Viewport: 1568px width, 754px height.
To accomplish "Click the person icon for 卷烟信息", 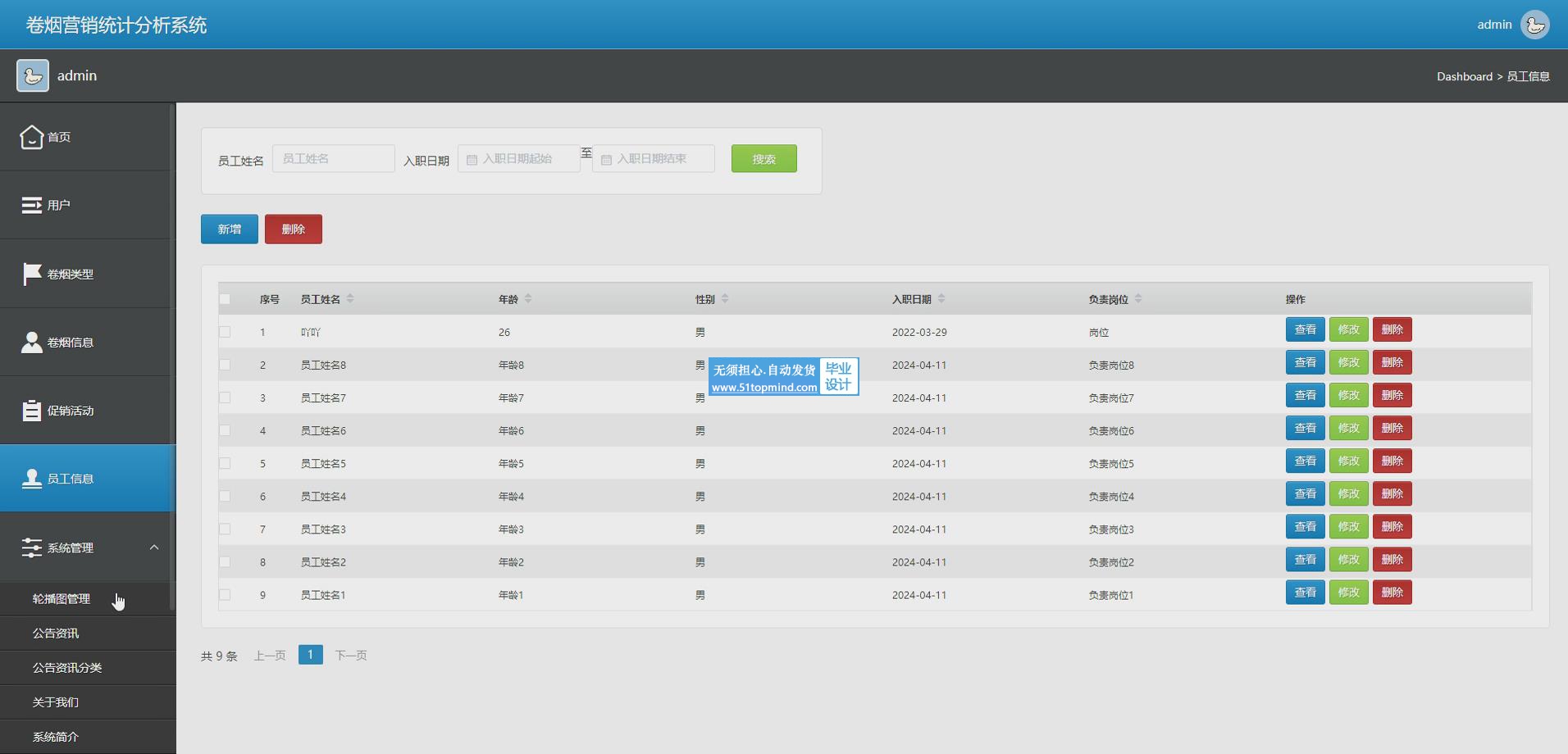I will [x=31, y=342].
